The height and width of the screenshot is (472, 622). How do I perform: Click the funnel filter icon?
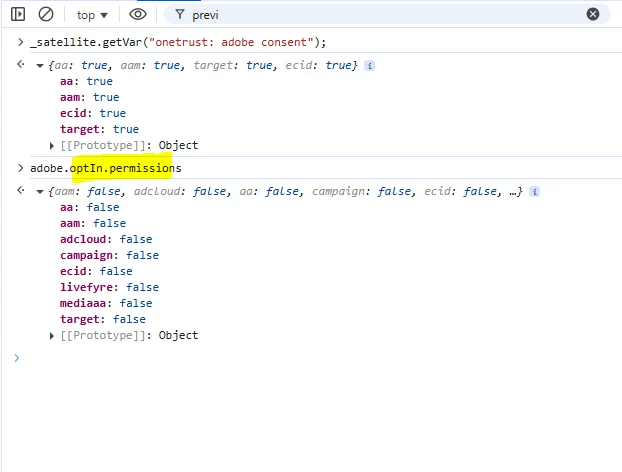(x=180, y=15)
